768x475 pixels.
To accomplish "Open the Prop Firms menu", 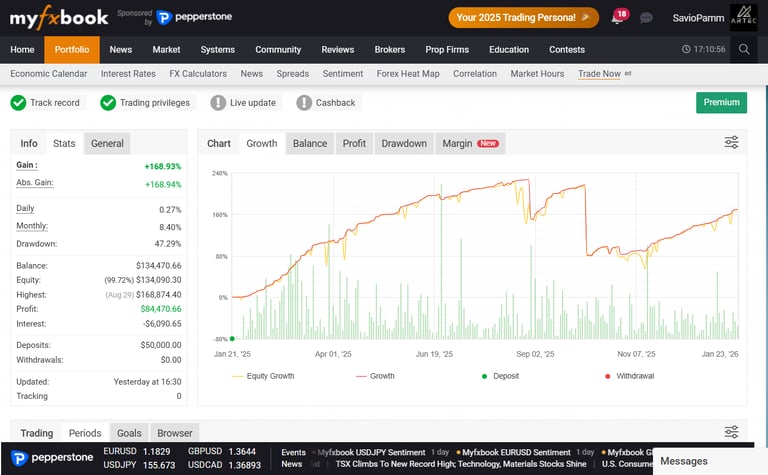I will [447, 49].
